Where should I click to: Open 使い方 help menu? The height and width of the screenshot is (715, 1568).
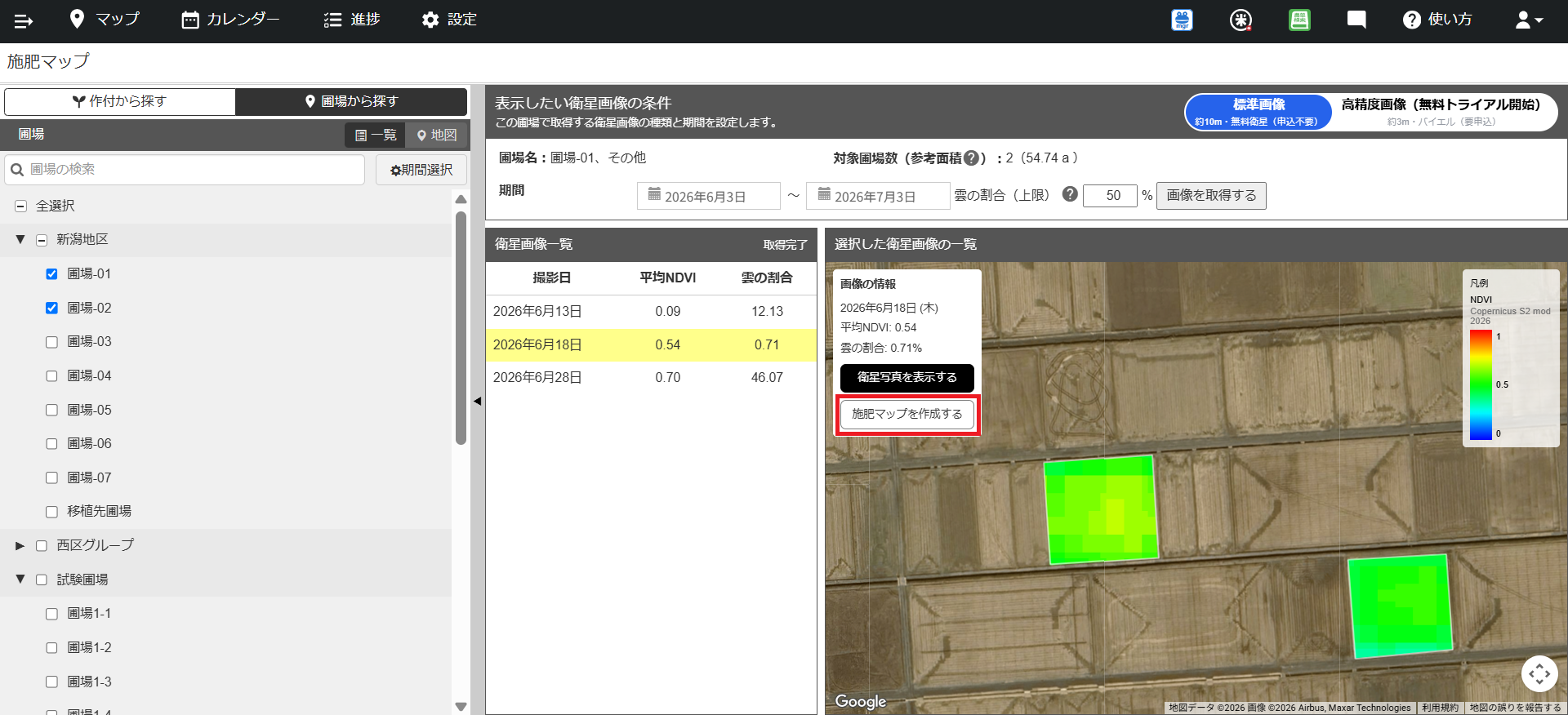(x=1438, y=20)
